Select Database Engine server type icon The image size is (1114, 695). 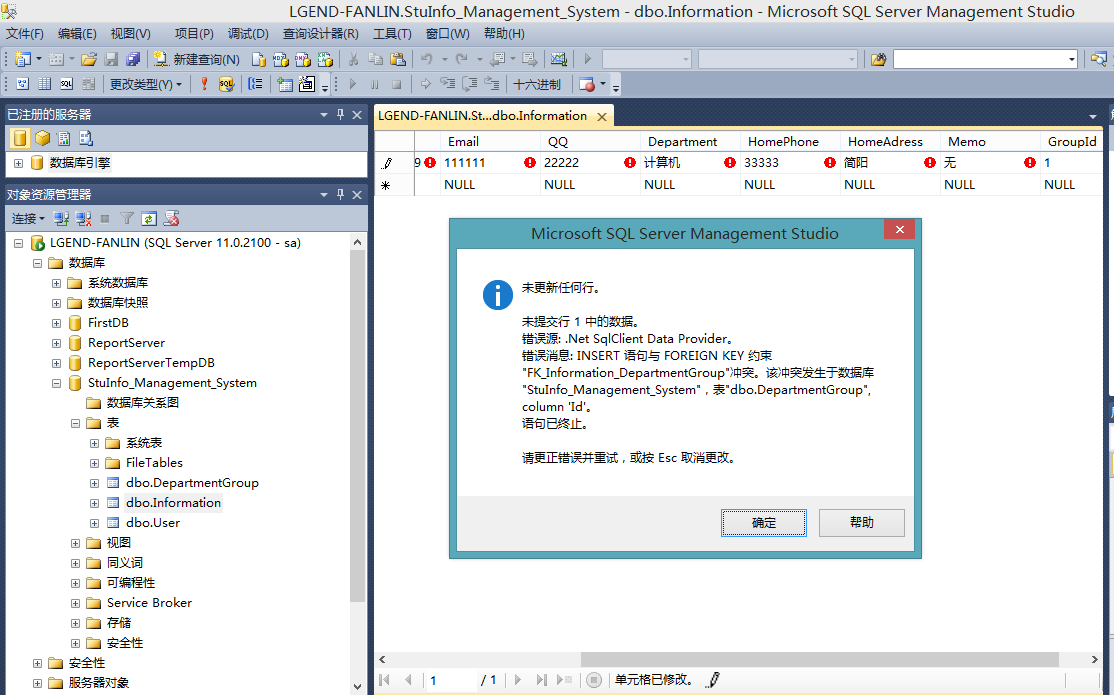(x=20, y=138)
